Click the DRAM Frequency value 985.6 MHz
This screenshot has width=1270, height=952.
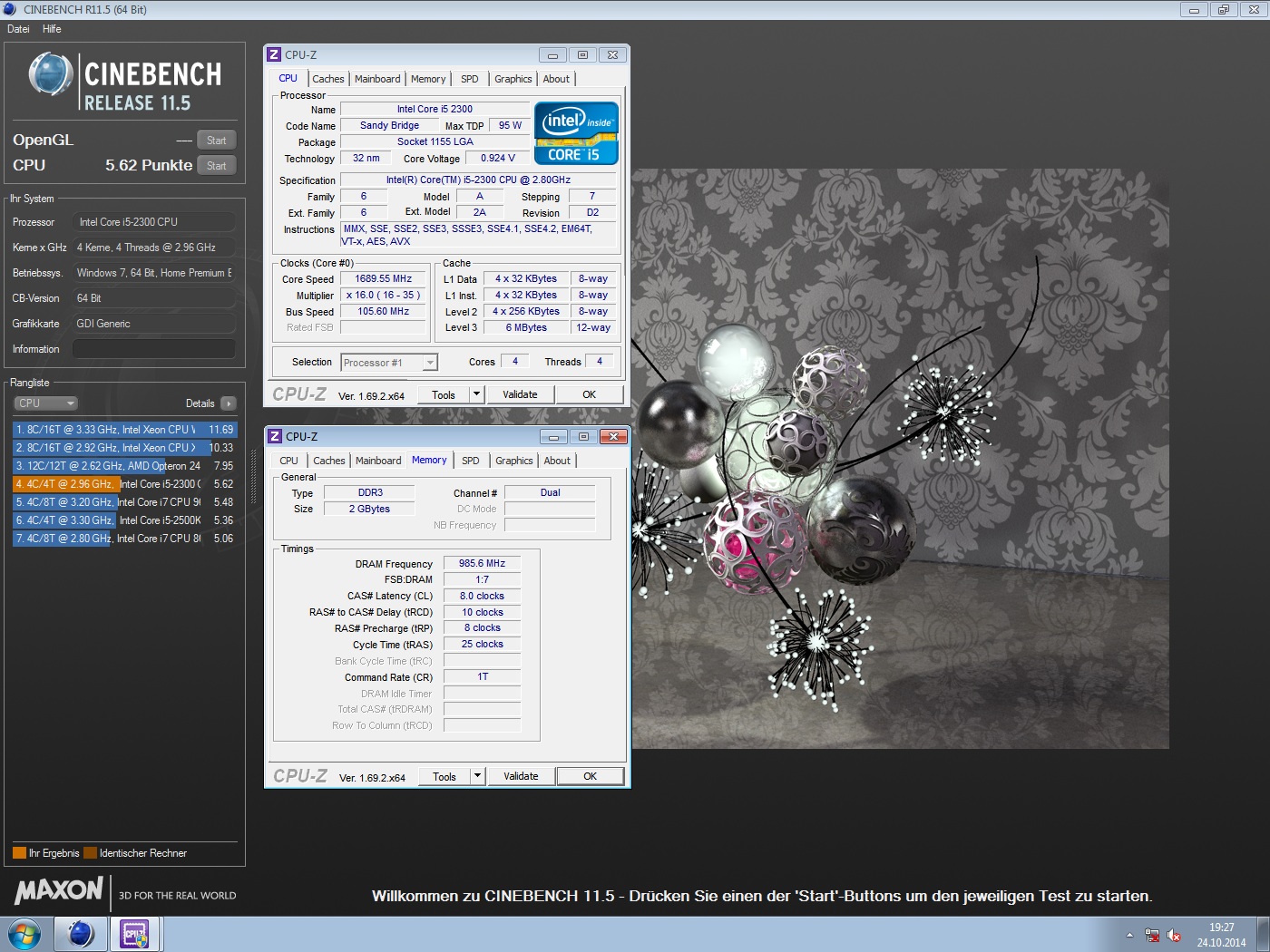pos(482,563)
